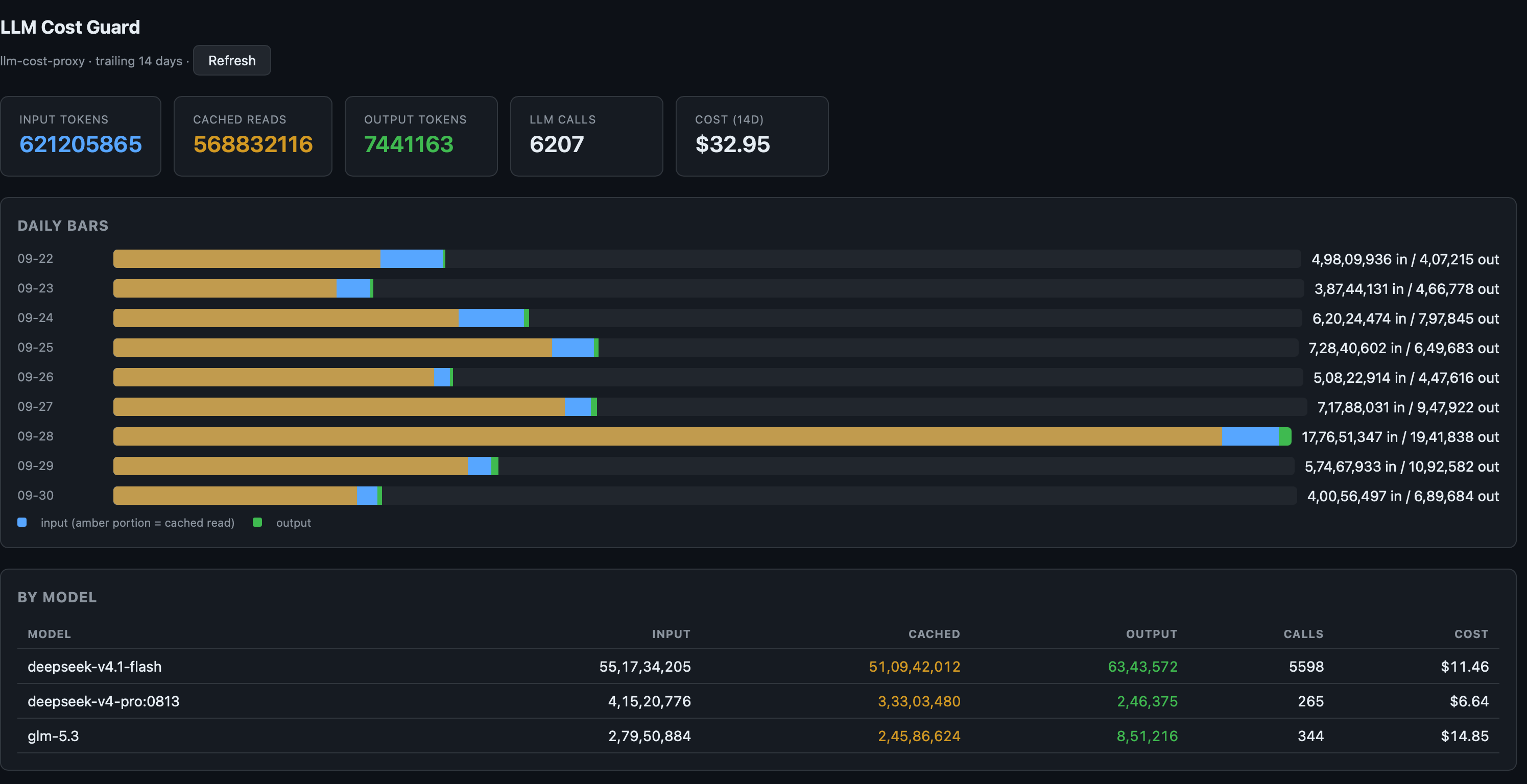1527x784 pixels.
Task: Click the OUTPUT column header
Action: click(1152, 634)
